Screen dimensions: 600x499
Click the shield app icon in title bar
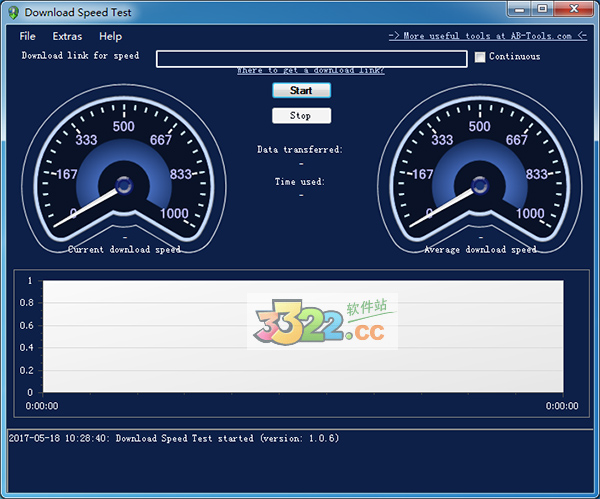click(12, 12)
